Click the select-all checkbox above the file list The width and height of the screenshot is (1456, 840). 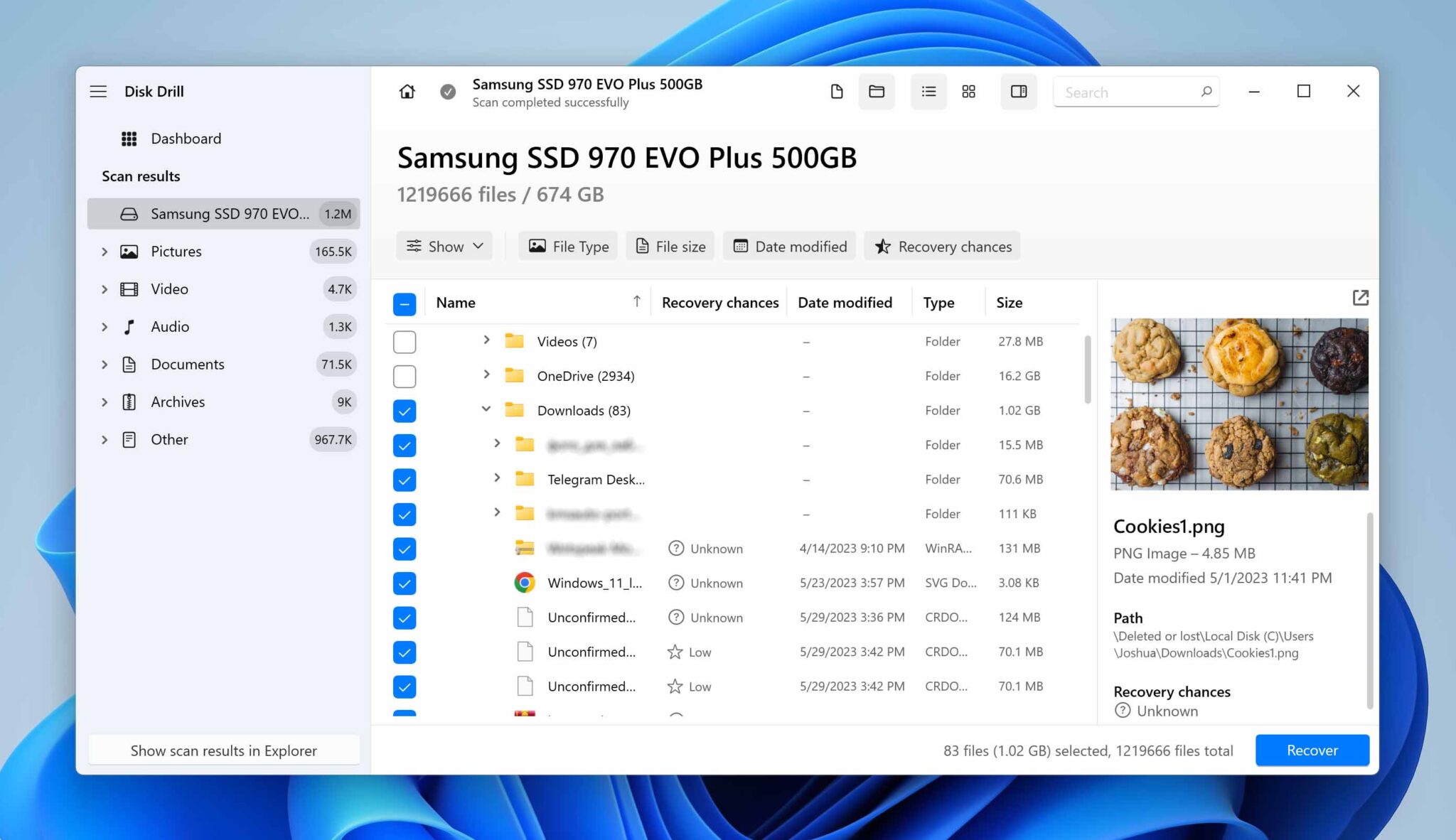click(404, 303)
